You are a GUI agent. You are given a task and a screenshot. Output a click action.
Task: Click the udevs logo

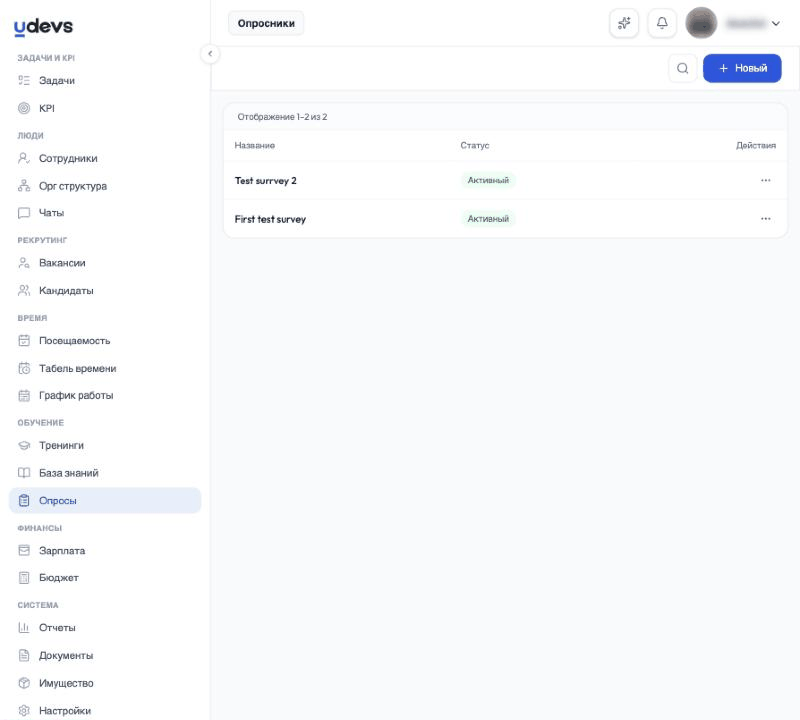click(x=43, y=27)
